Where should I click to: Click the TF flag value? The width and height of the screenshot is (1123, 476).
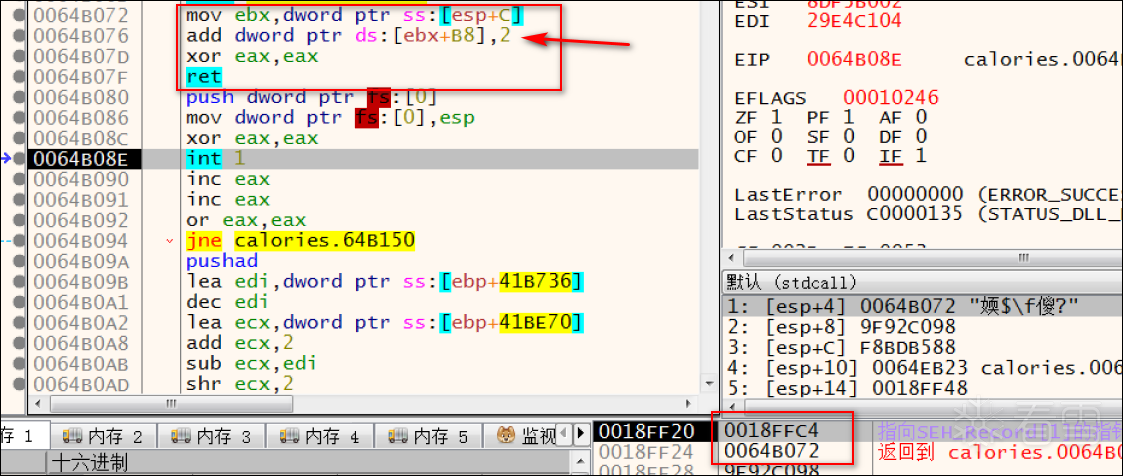click(849, 155)
